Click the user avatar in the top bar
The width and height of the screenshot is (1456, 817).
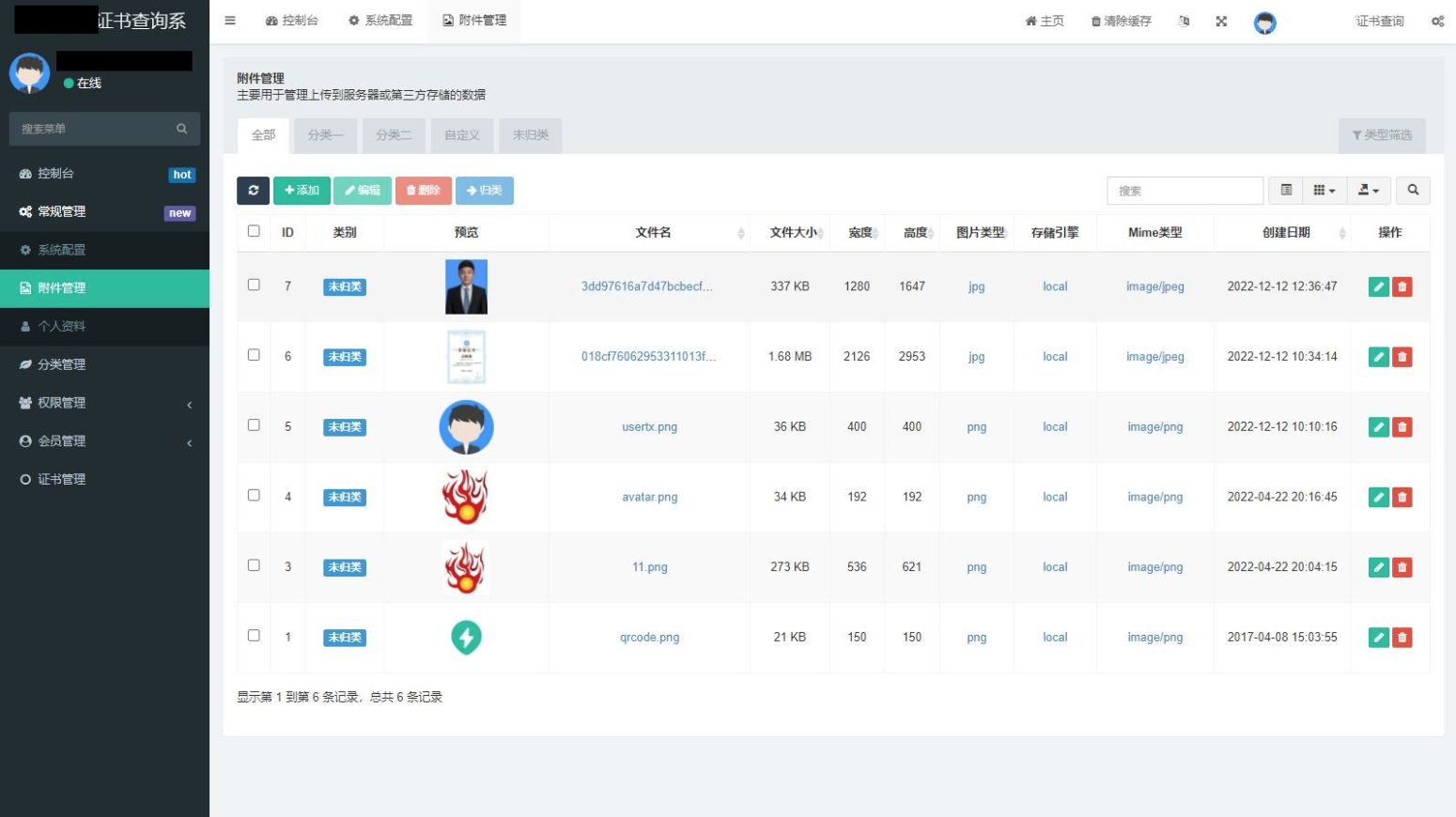pyautogui.click(x=1264, y=22)
